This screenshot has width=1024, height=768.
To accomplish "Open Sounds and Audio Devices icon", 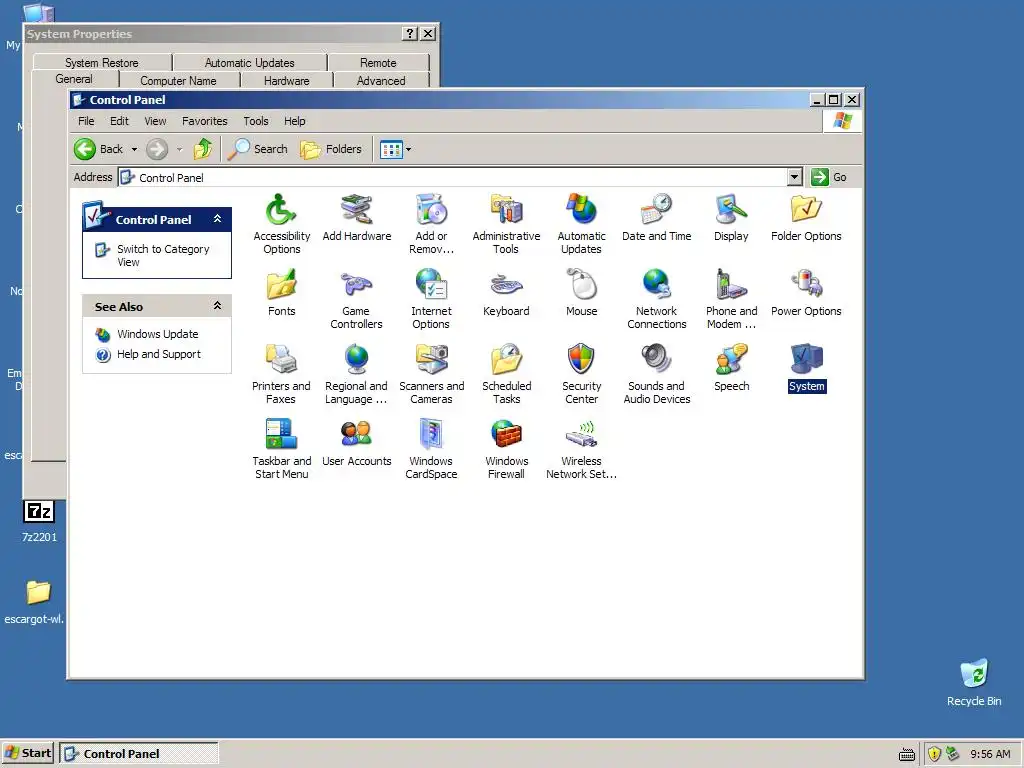I will coord(656,374).
